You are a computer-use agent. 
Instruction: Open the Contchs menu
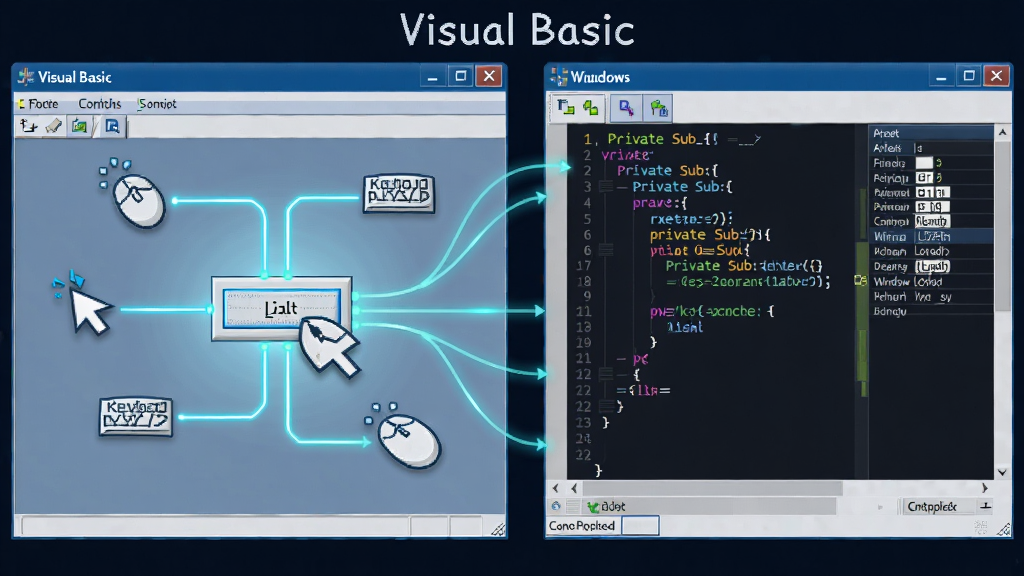pos(99,104)
